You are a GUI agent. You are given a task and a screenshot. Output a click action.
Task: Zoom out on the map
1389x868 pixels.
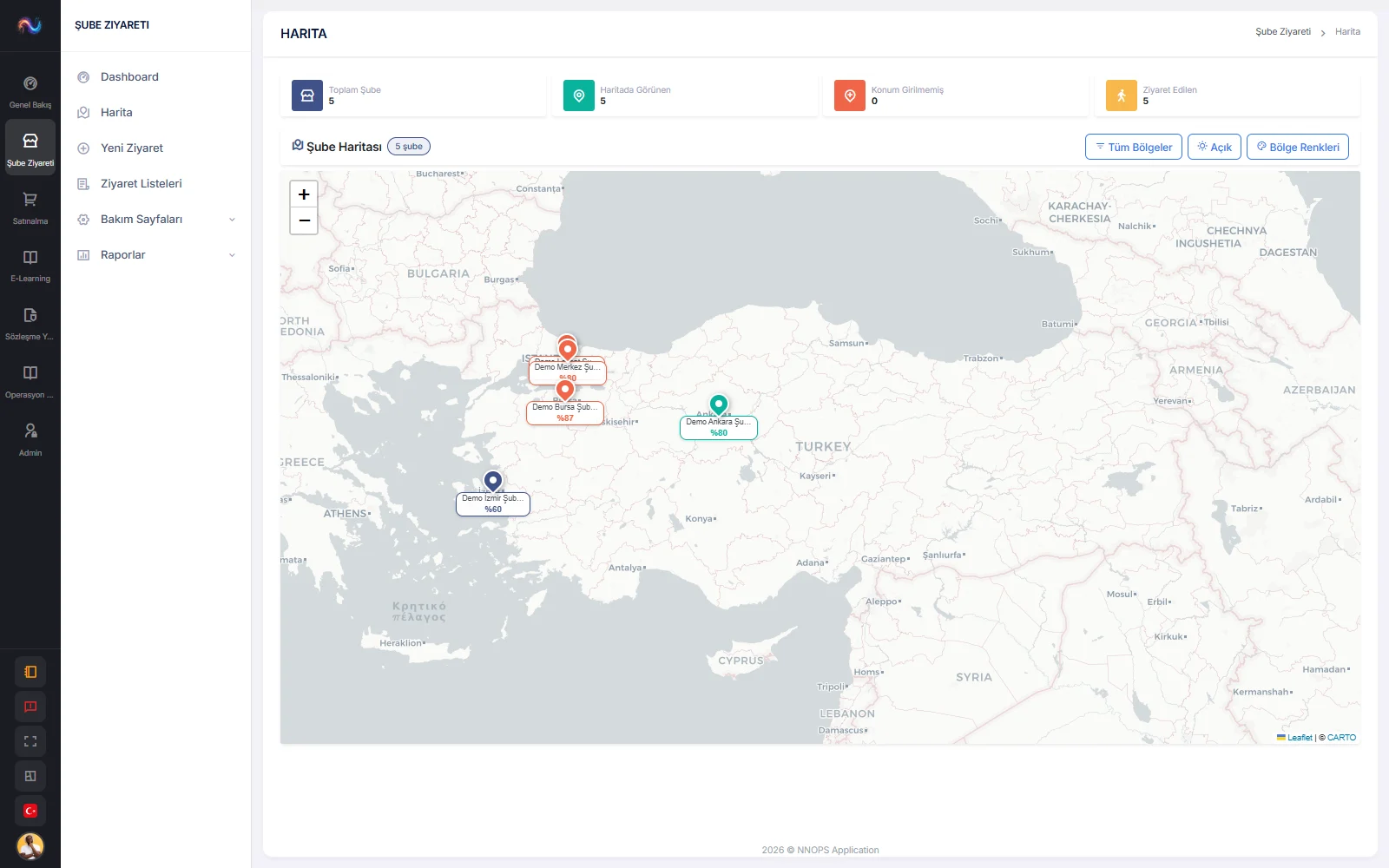point(304,220)
